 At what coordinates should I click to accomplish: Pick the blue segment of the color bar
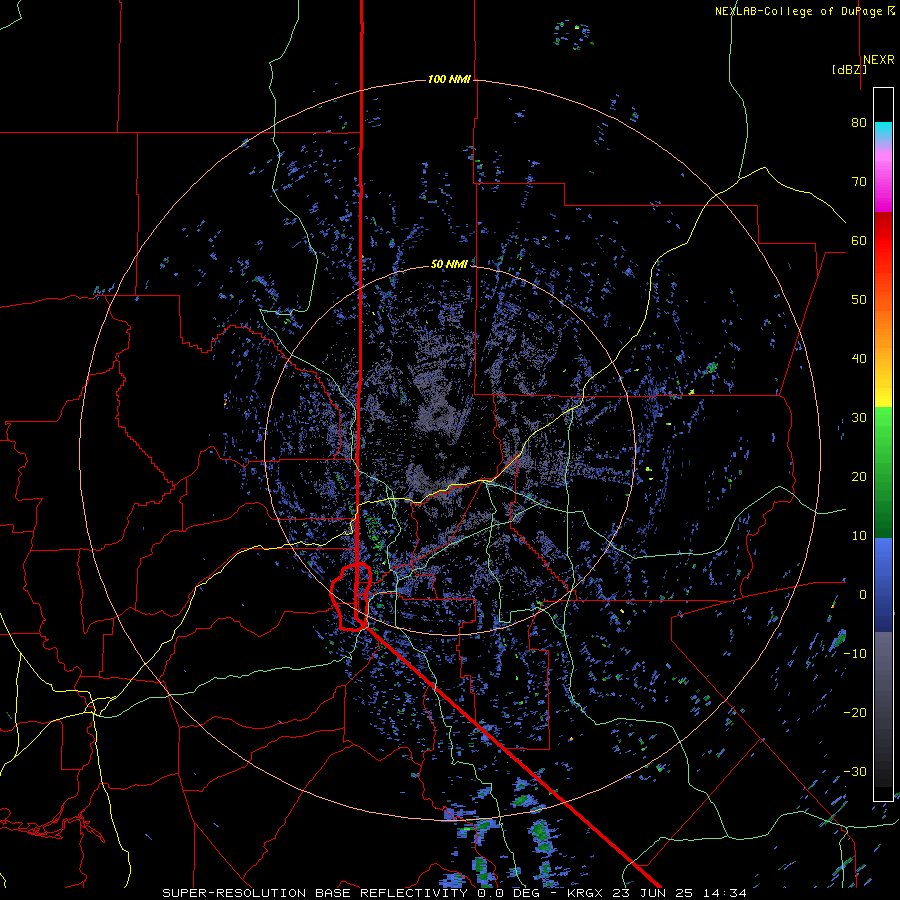coord(883,585)
